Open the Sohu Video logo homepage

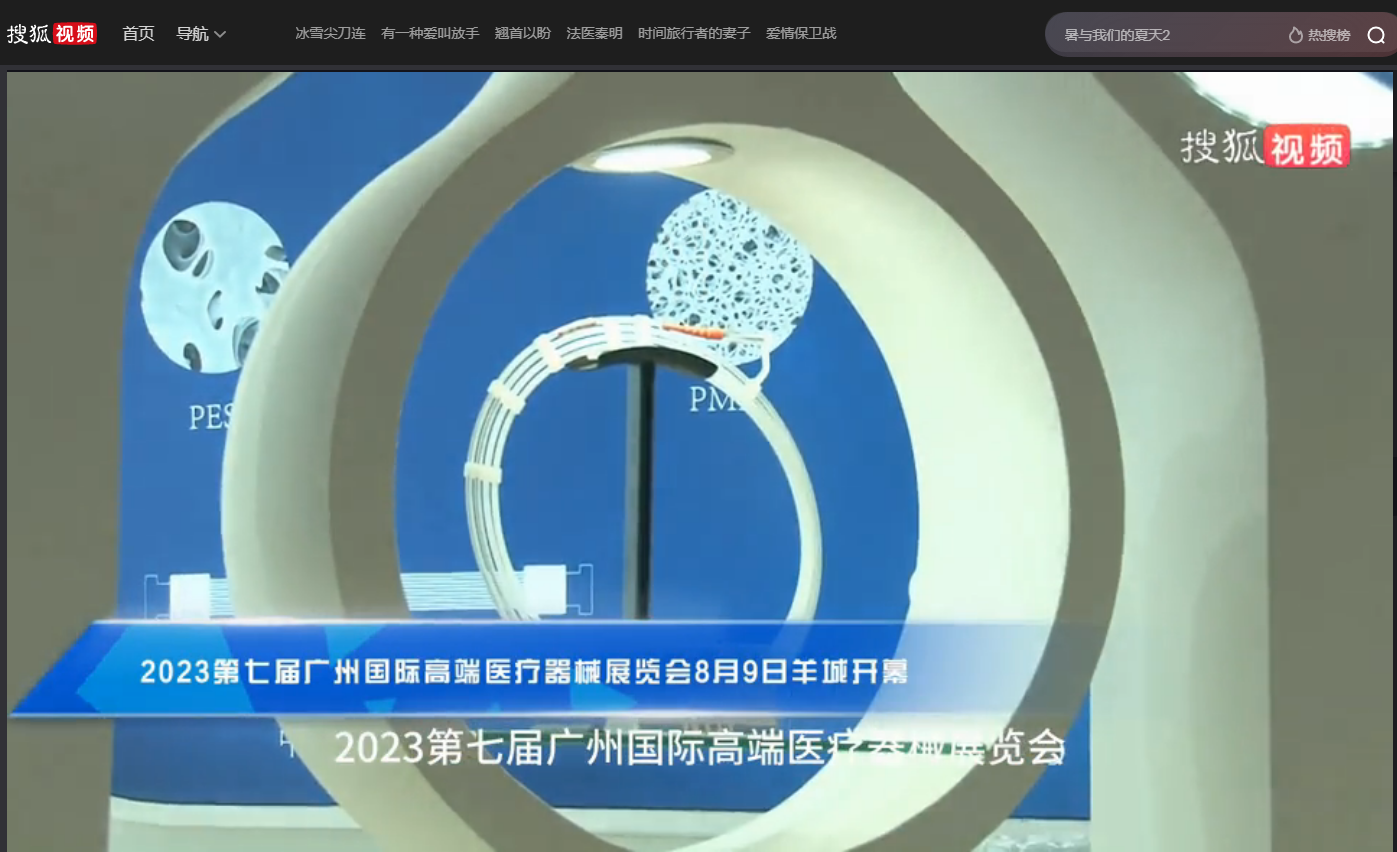click(x=52, y=34)
